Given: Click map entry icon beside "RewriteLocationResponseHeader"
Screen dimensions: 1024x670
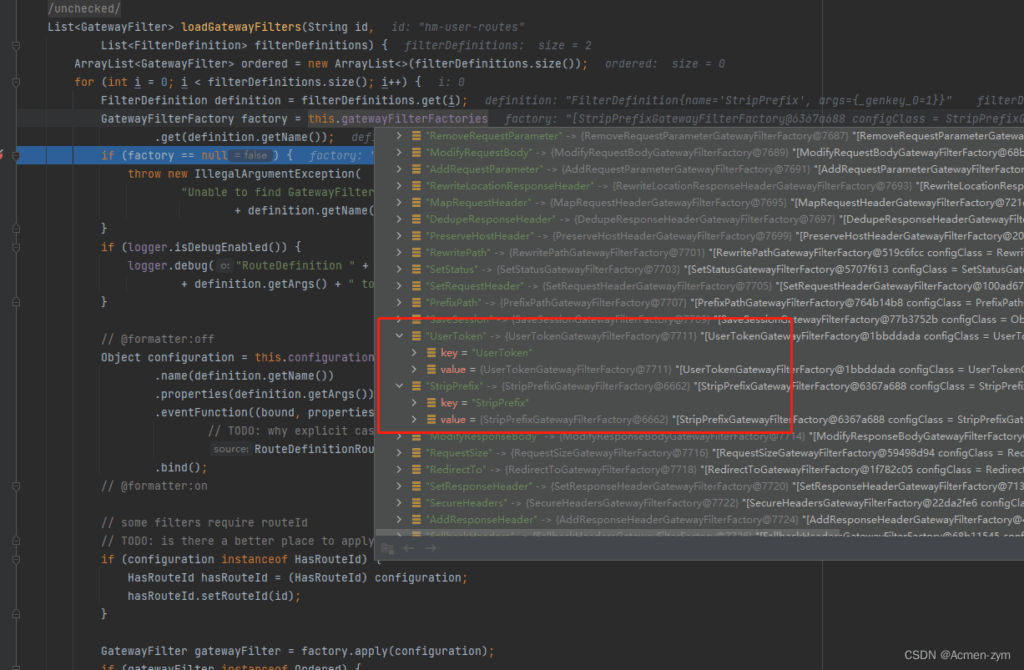Looking at the screenshot, I should click(416, 185).
